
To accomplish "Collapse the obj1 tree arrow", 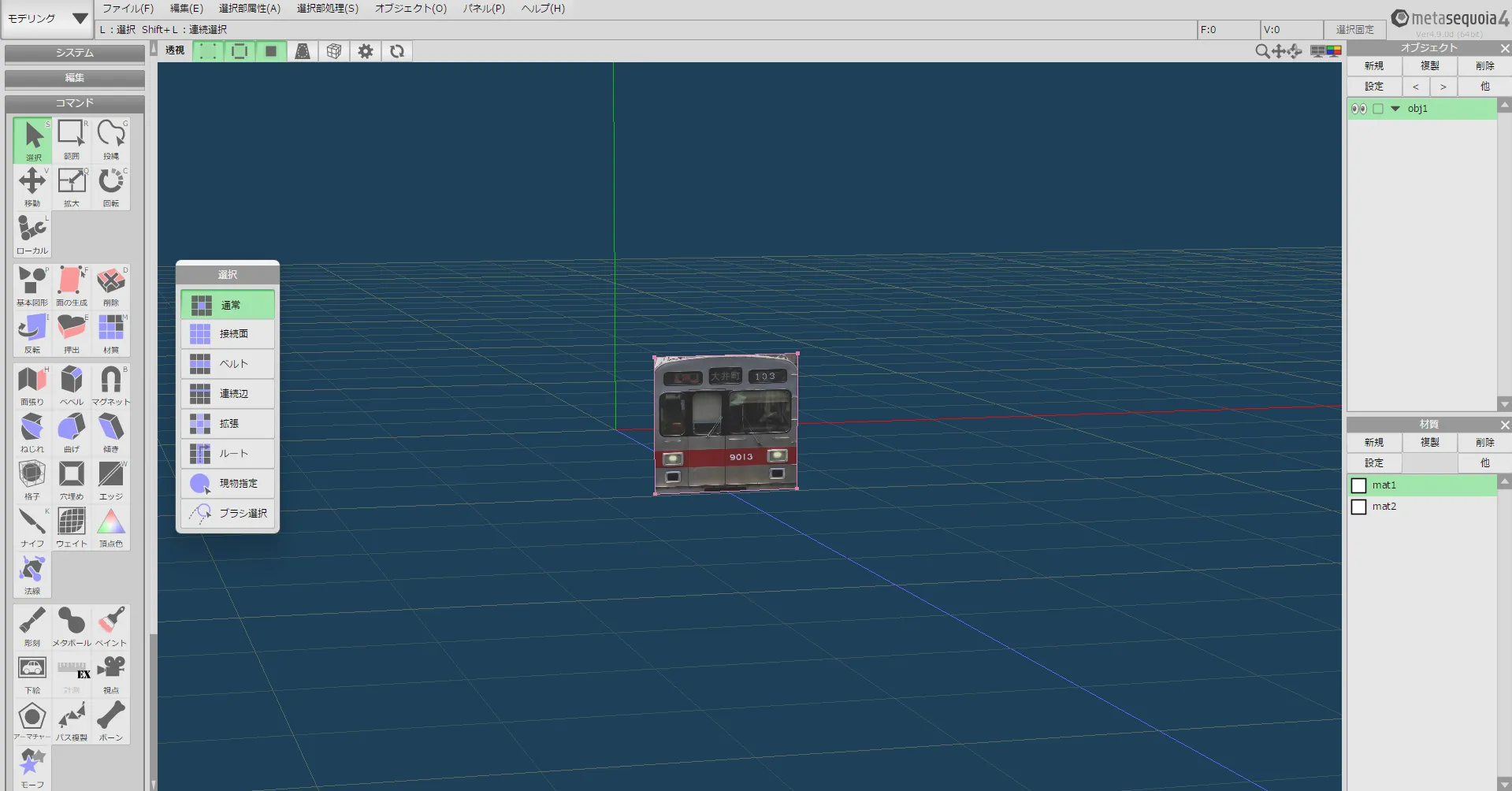I will 1395,109.
